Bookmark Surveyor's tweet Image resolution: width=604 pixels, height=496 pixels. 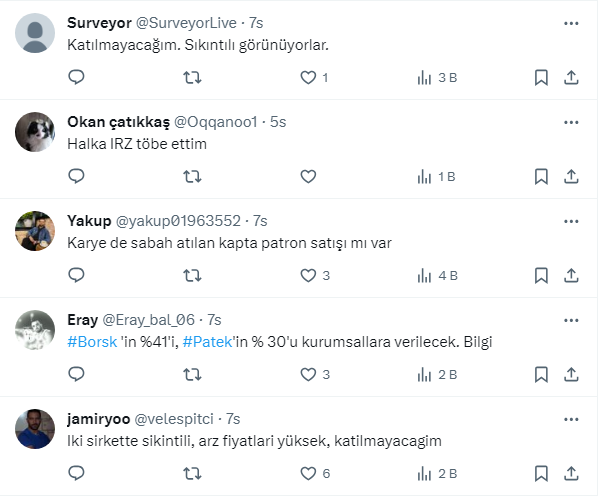540,77
